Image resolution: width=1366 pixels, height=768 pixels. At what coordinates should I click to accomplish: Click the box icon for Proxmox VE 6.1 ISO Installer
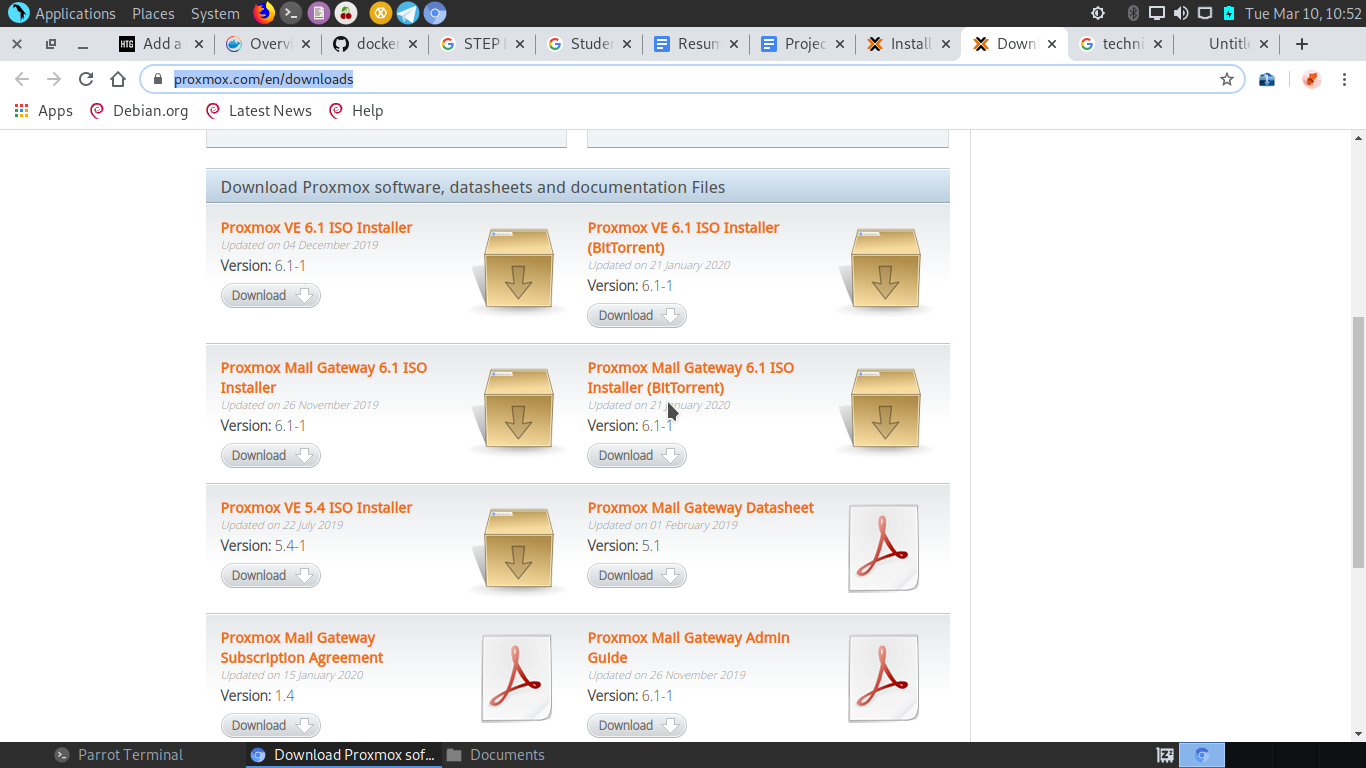pos(517,267)
